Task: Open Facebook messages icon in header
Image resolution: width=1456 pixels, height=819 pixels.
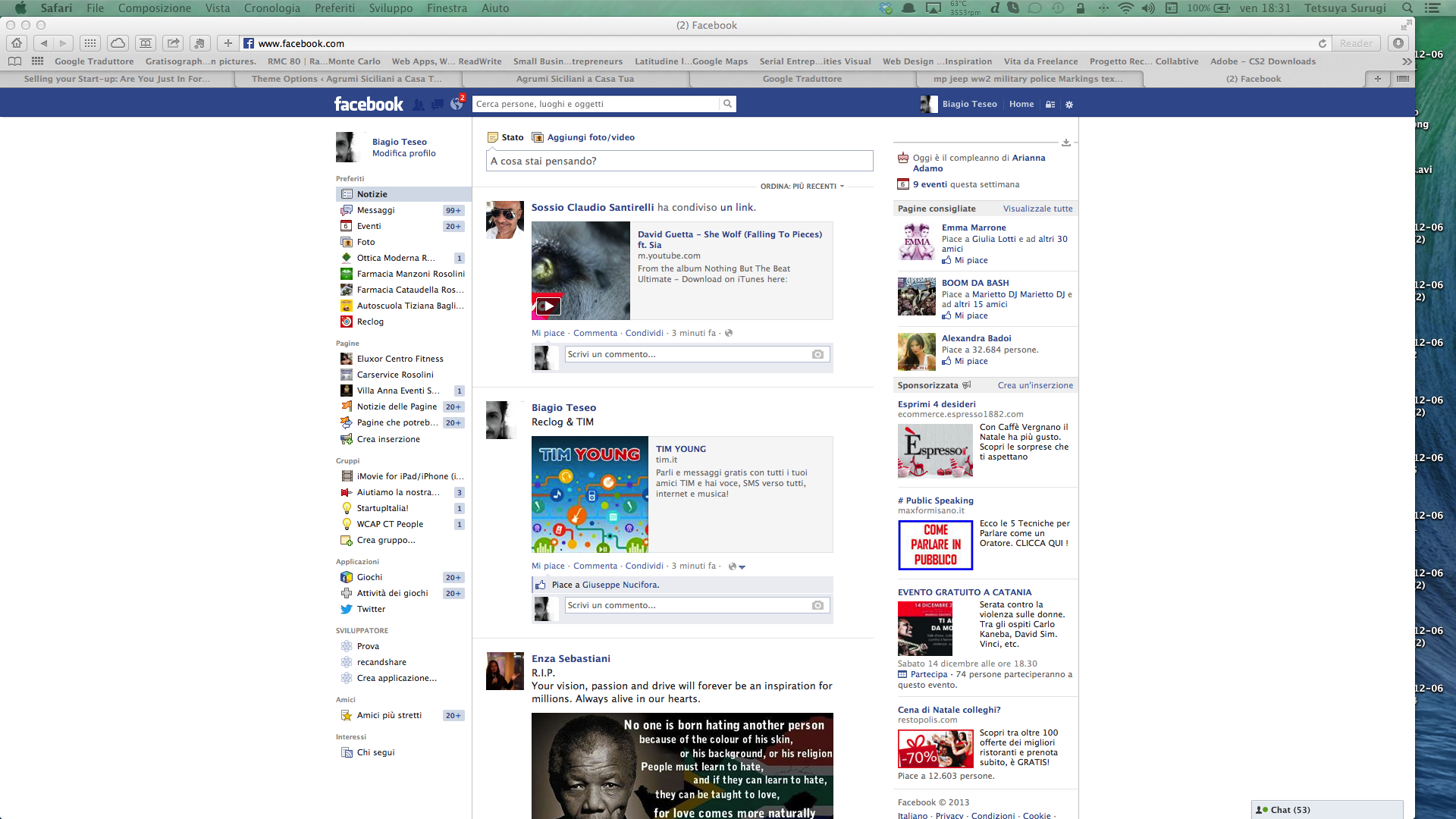Action: click(x=438, y=105)
